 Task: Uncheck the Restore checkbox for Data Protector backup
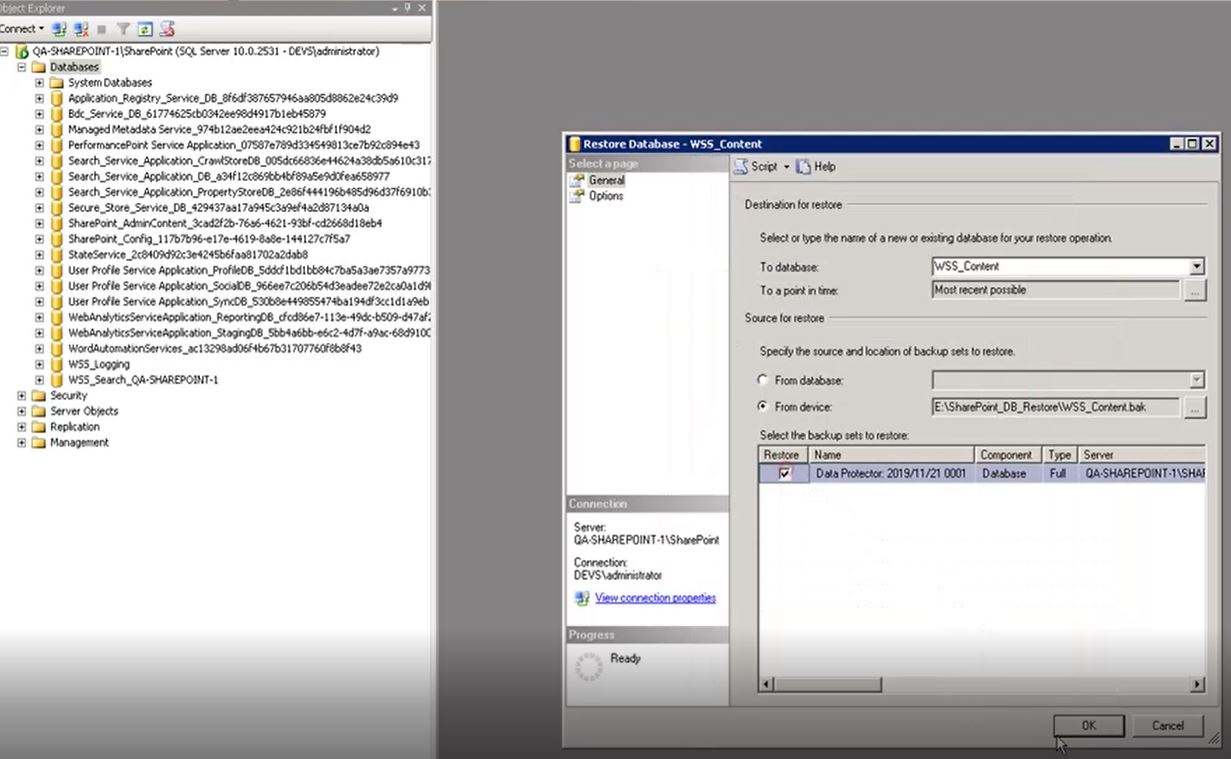tap(785, 474)
